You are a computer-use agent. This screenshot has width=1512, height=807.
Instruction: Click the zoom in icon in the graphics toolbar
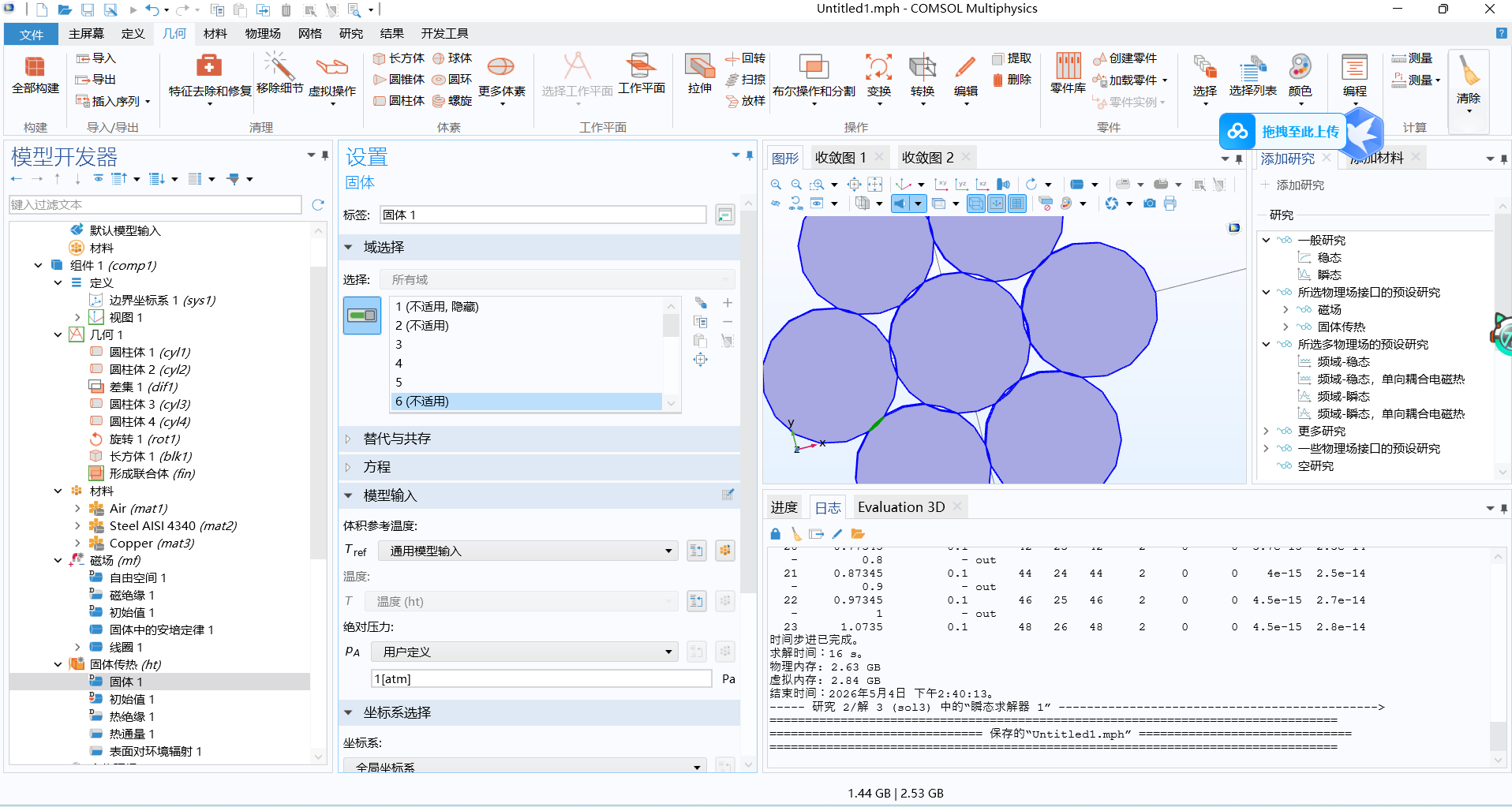(x=777, y=185)
